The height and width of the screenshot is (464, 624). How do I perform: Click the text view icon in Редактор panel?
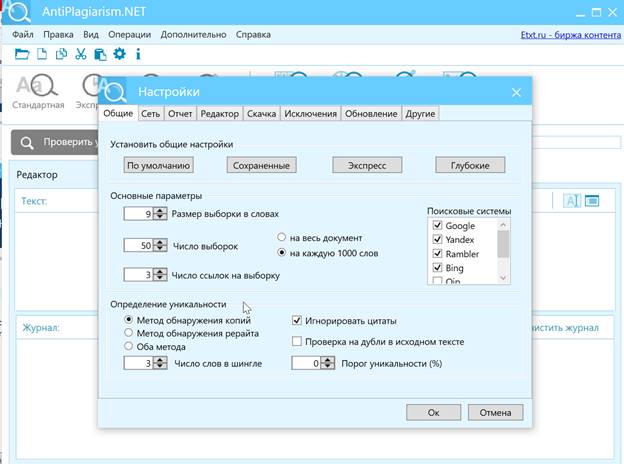pos(571,201)
